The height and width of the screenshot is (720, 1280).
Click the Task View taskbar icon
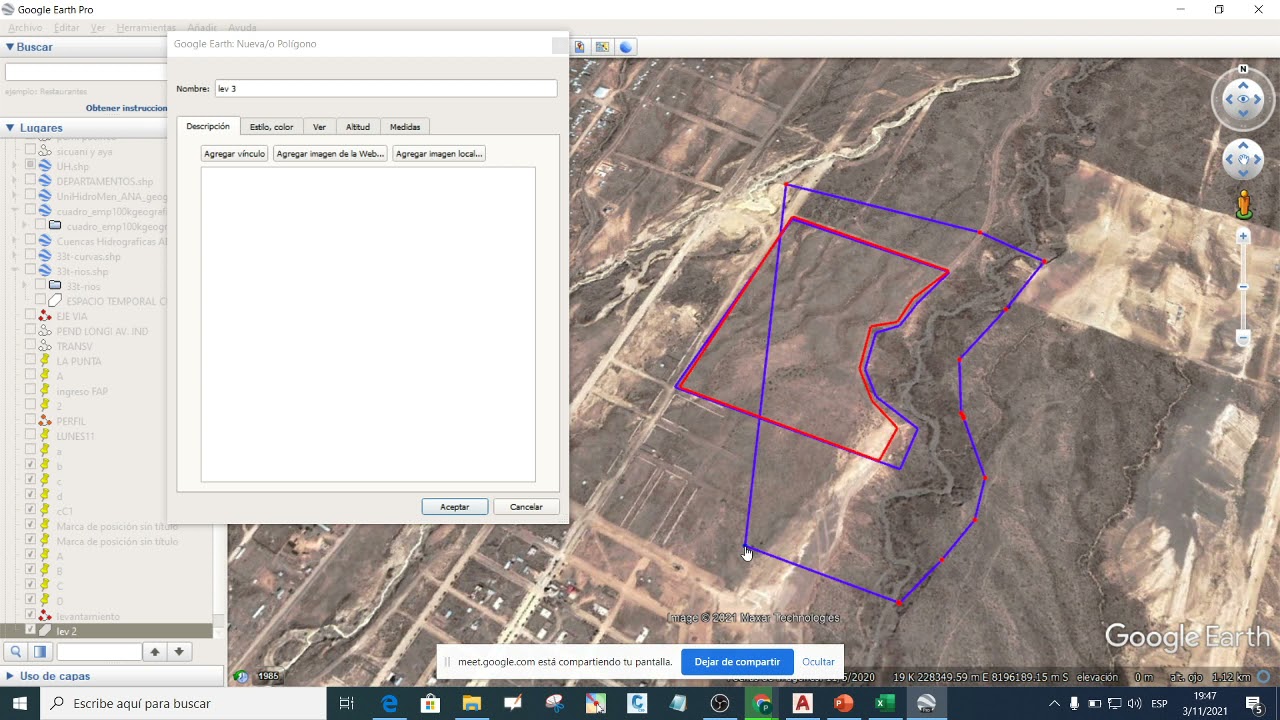(347, 704)
